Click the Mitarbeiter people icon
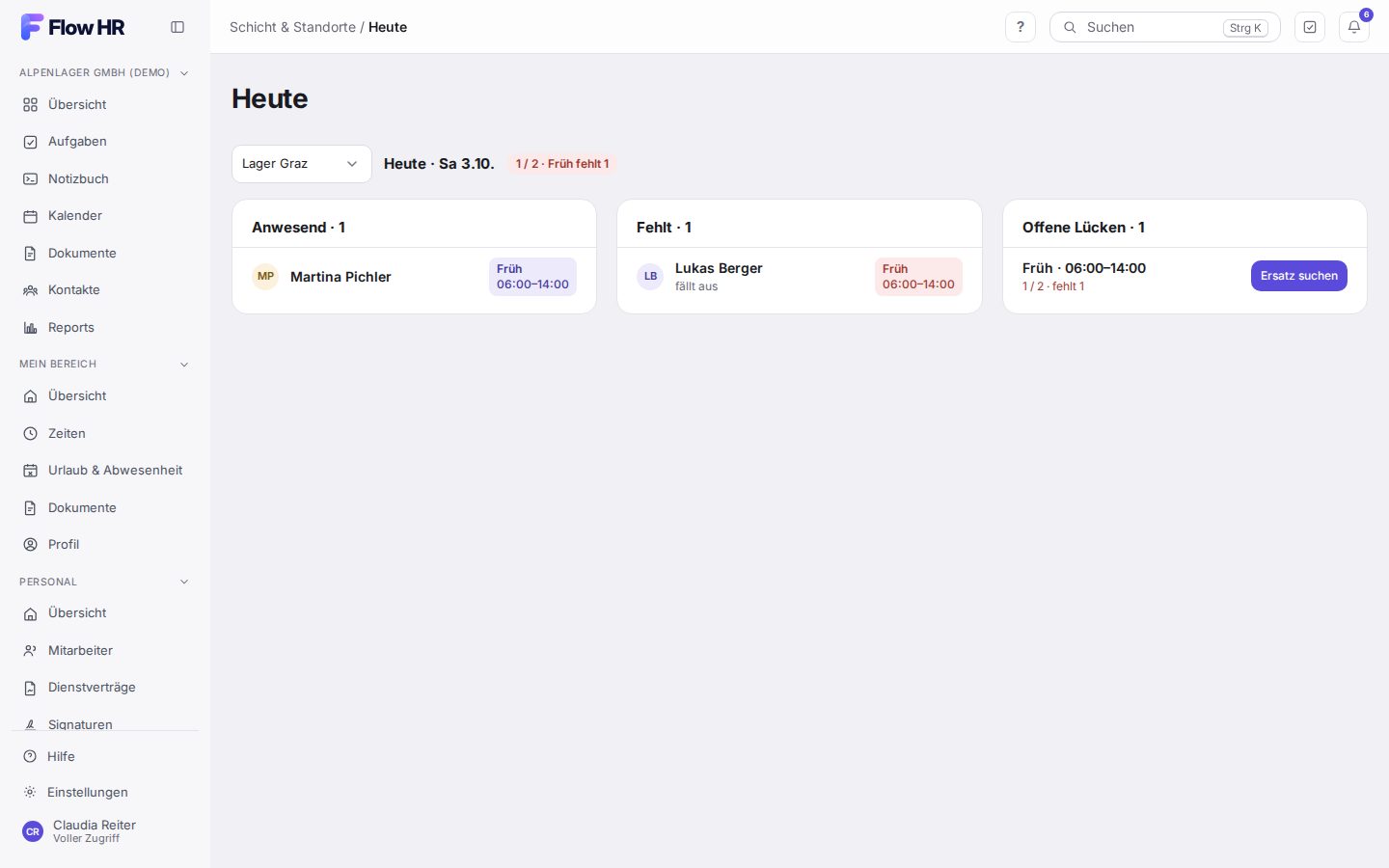The height and width of the screenshot is (868, 1389). tap(31, 651)
